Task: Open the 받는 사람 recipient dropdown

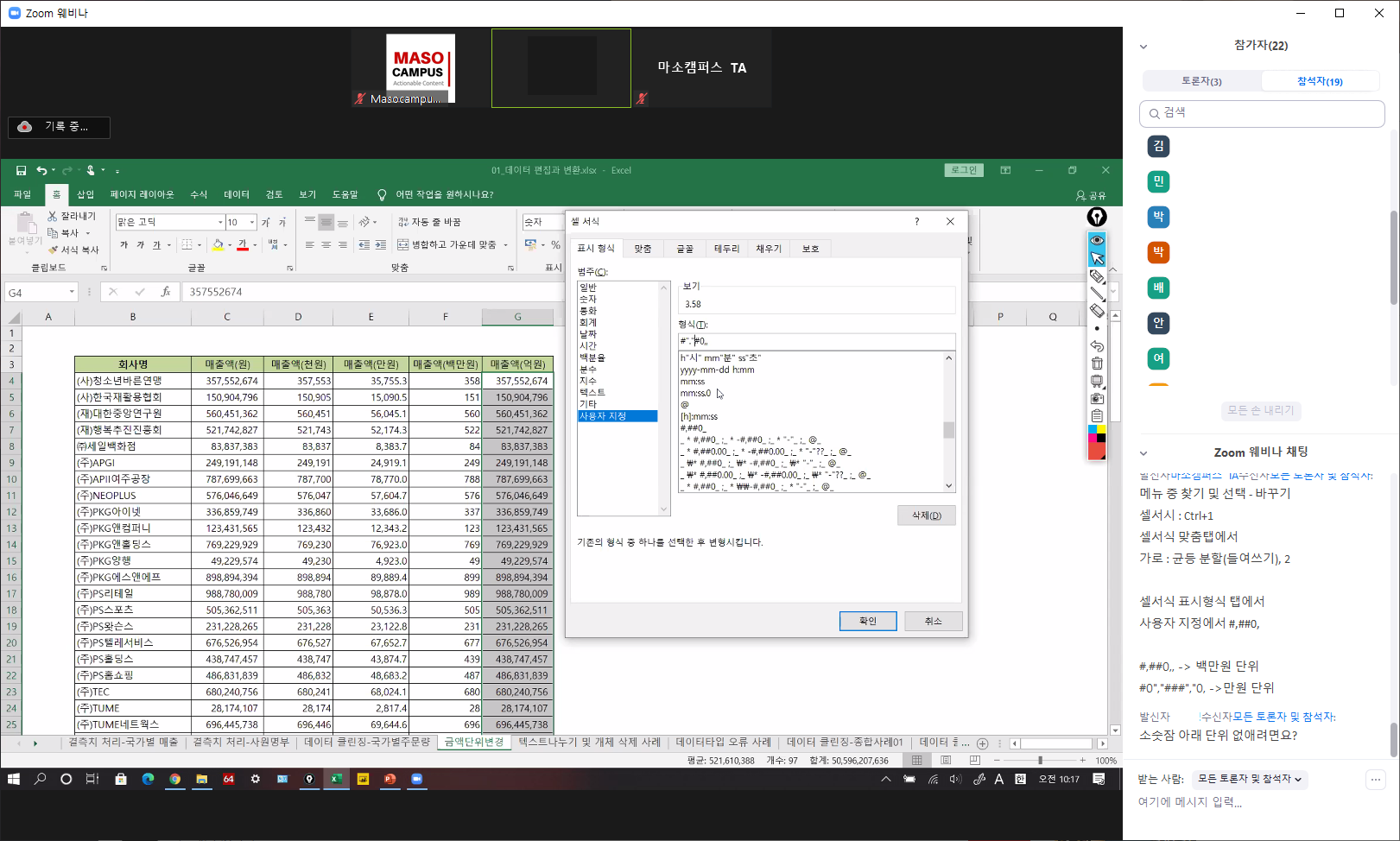Action: click(1249, 779)
